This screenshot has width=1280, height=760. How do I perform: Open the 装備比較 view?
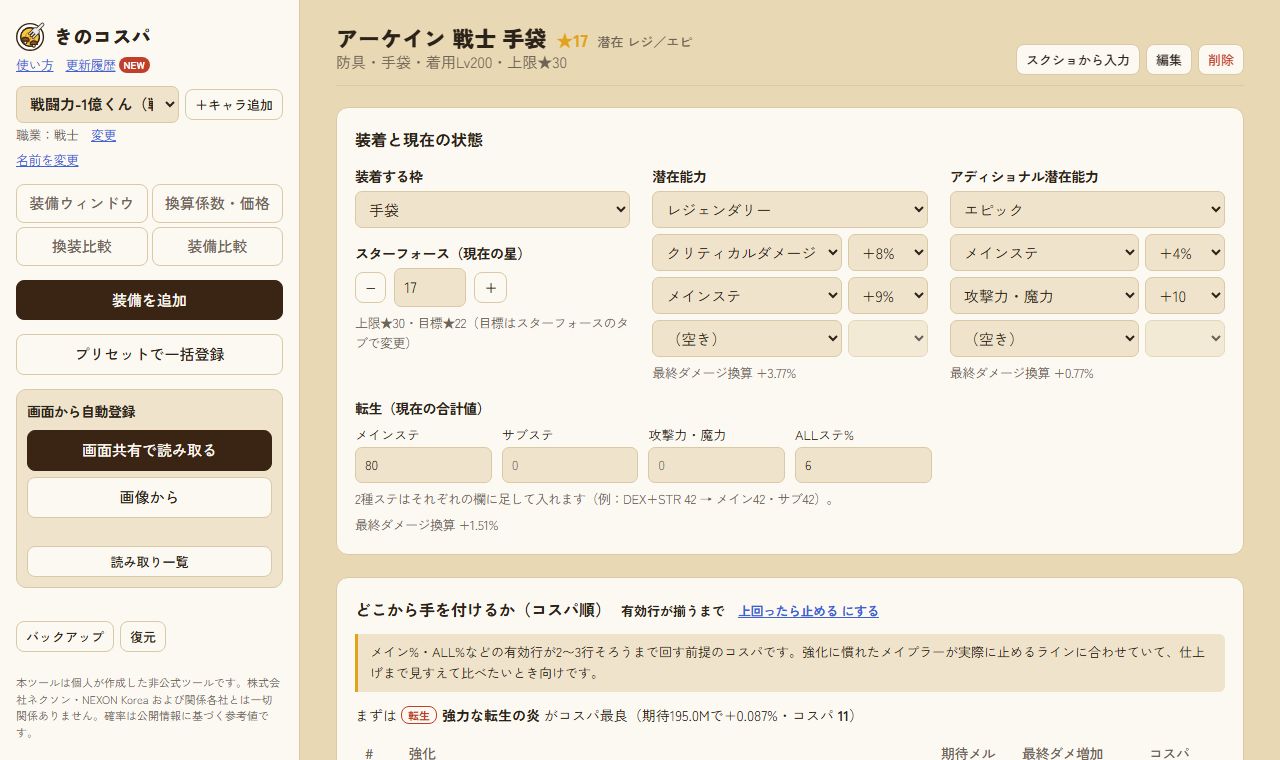click(217, 246)
